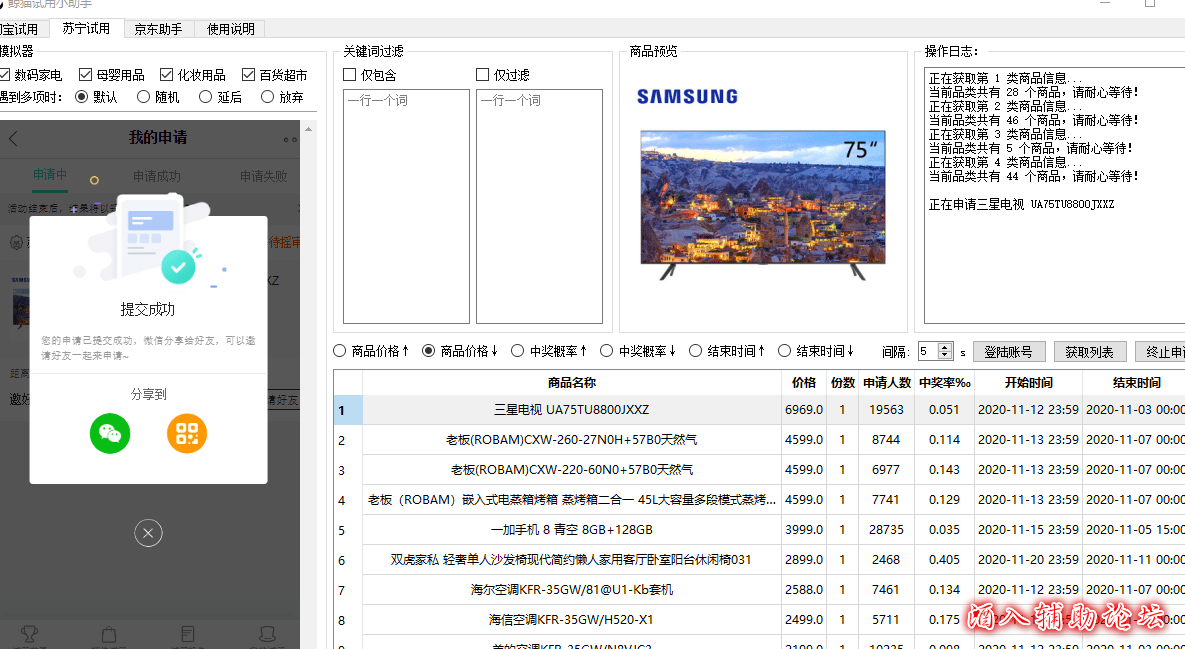Sort table by 份数 column header
This screenshot has width=1185, height=649.
(x=842, y=382)
